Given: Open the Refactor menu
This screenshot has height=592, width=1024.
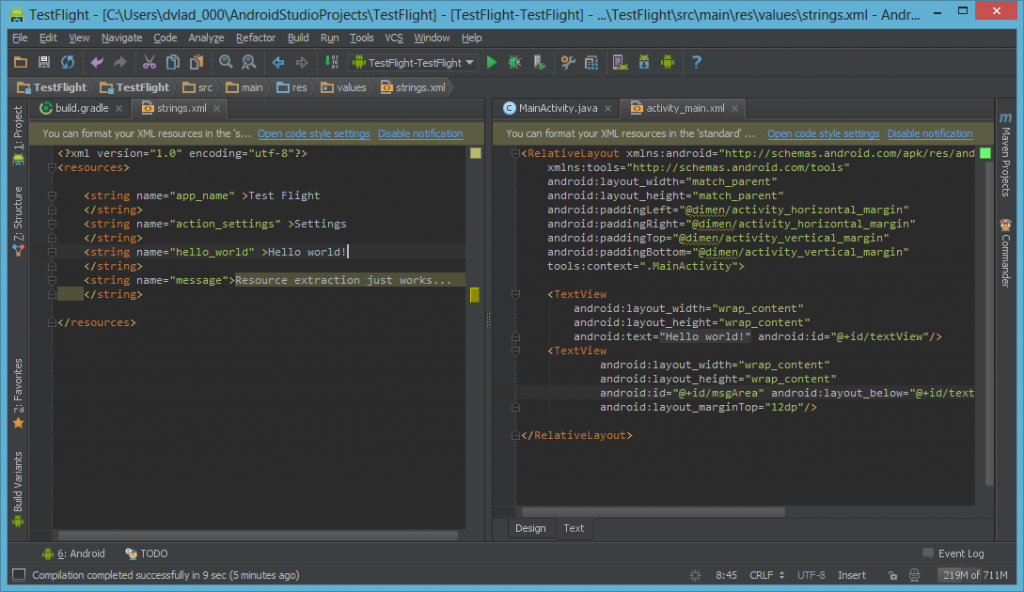Looking at the screenshot, I should tap(255, 38).
